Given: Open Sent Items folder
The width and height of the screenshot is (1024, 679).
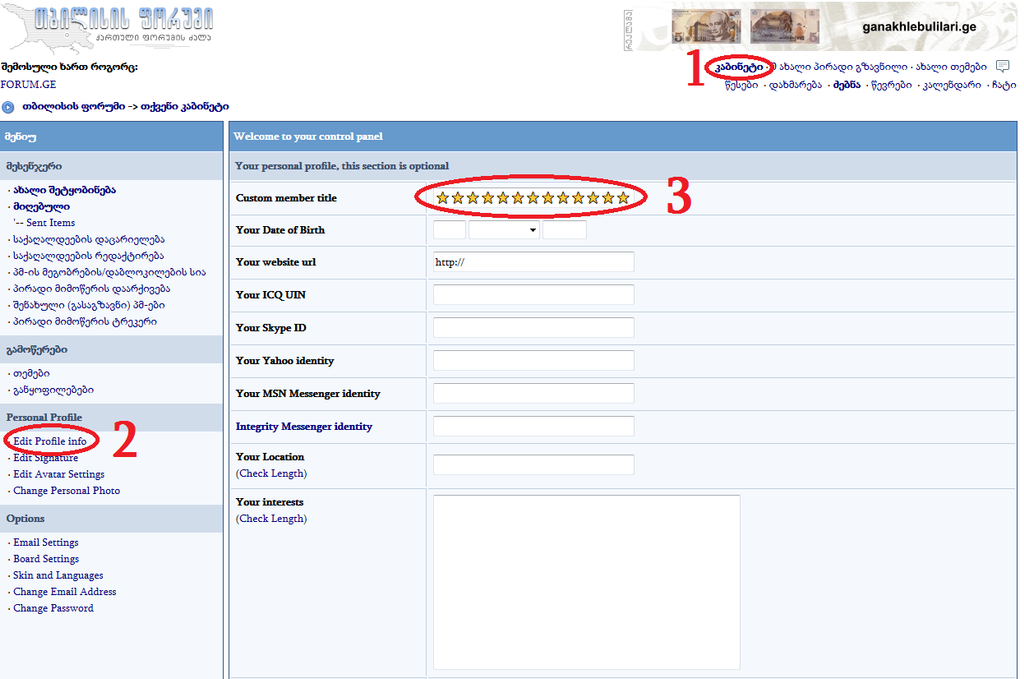Looking at the screenshot, I should [50, 223].
